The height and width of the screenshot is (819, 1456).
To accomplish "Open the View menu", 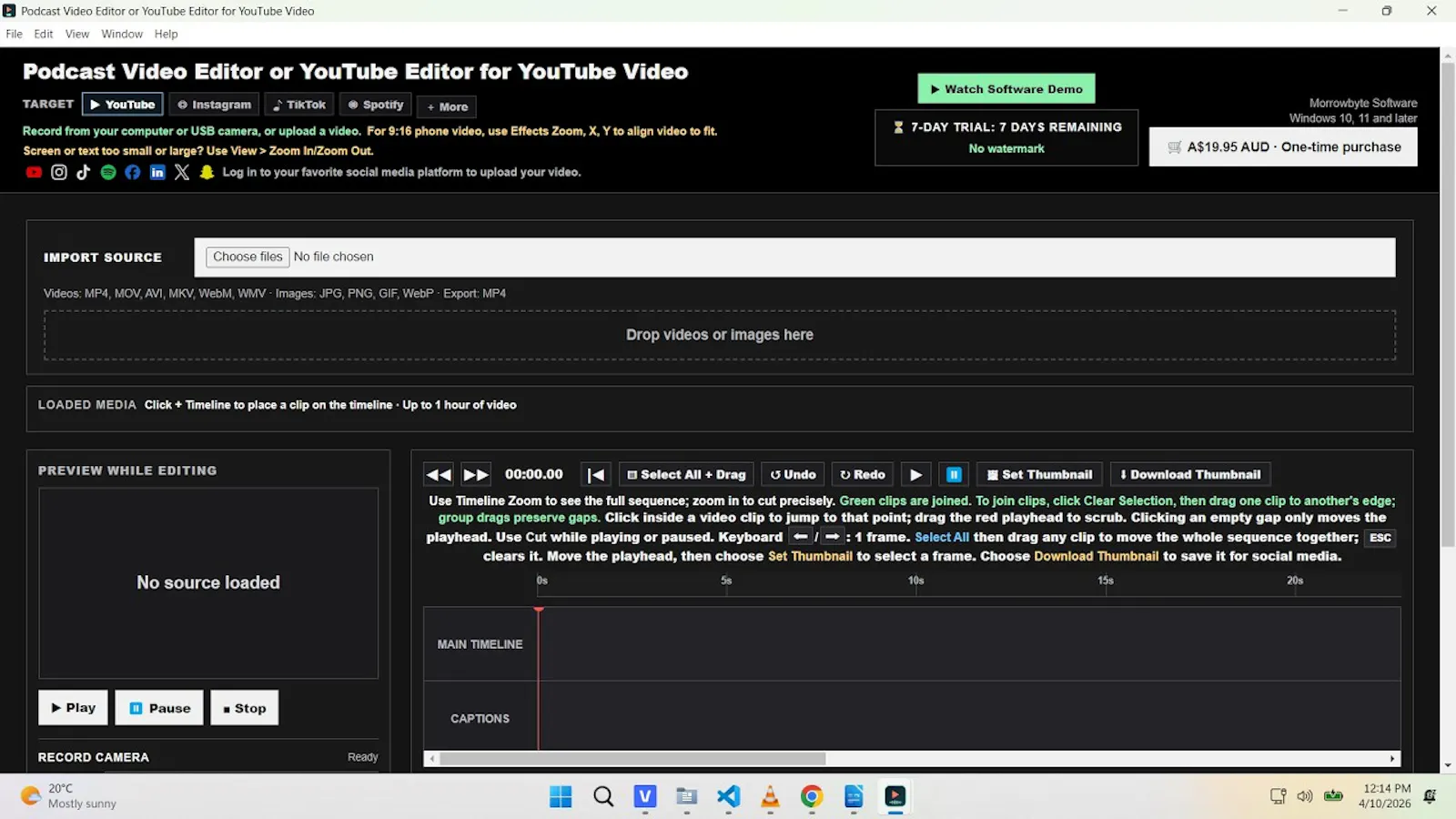I will (x=77, y=34).
